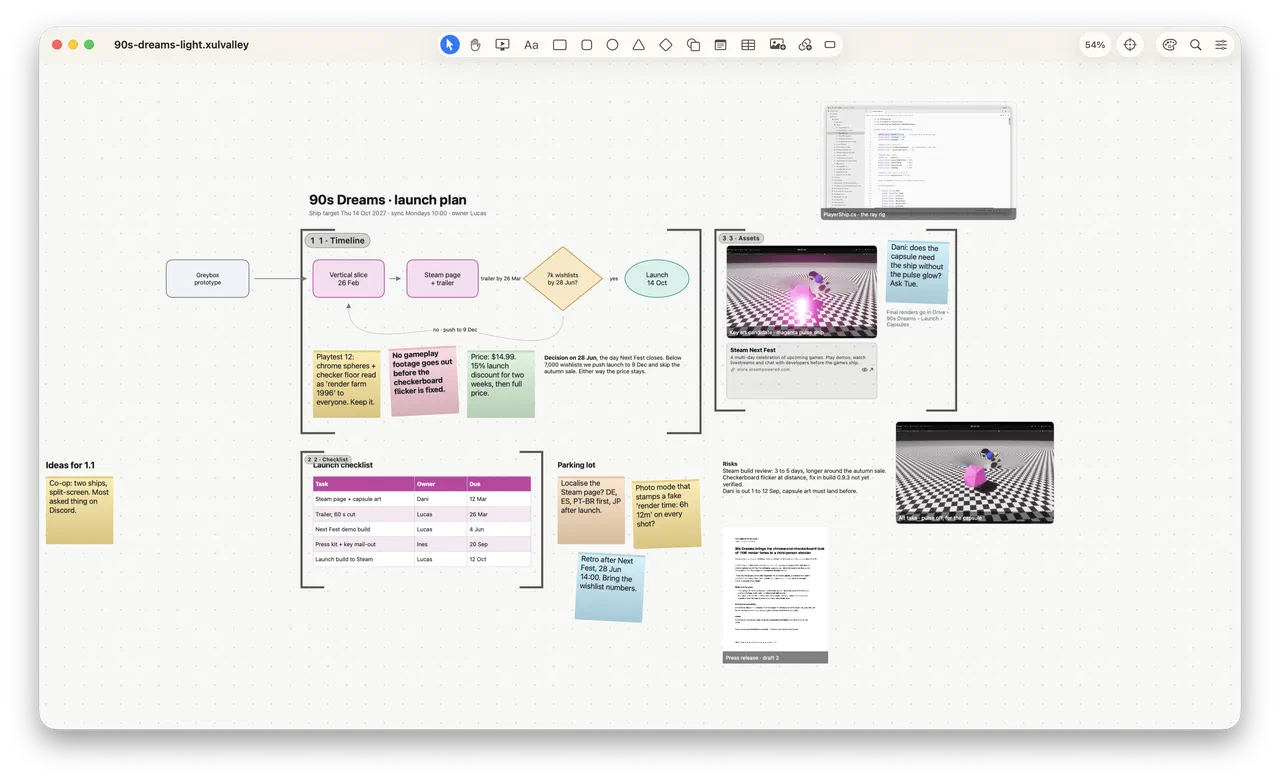This screenshot has width=1280, height=781.
Task: Open Steam Next Fest link arrow icon
Action: [x=871, y=370]
